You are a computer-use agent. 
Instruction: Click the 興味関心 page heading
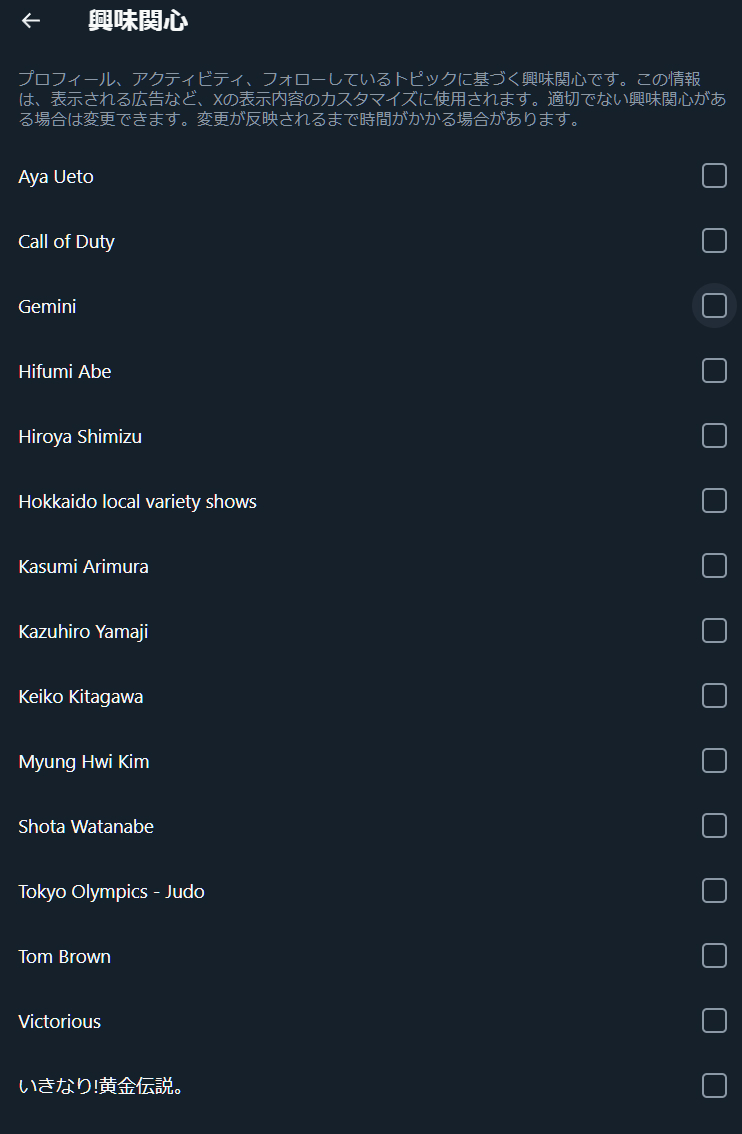[137, 21]
